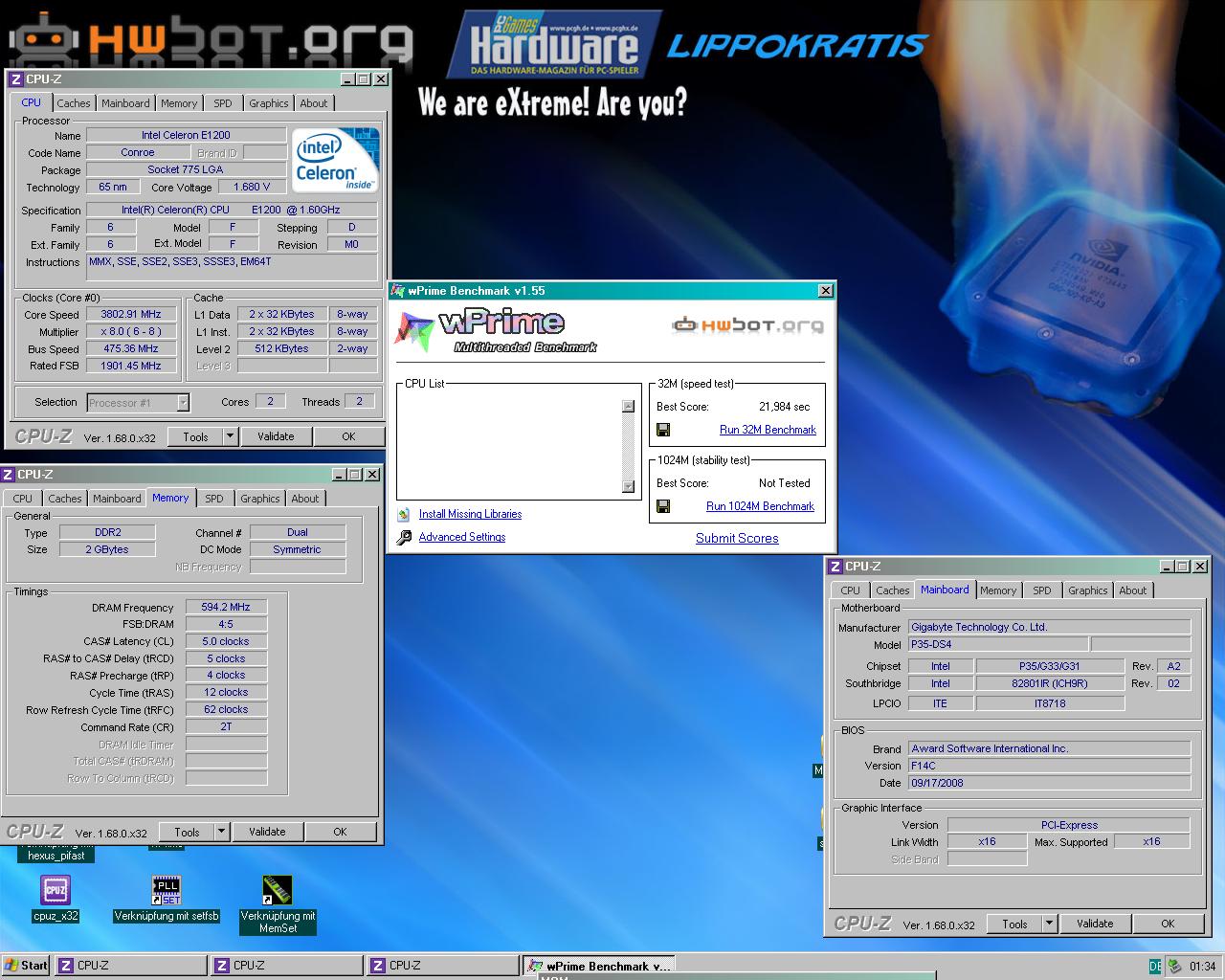The image size is (1225, 980).
Task: Click the CAS# Latency value 5.0 clocks
Action: pos(226,641)
